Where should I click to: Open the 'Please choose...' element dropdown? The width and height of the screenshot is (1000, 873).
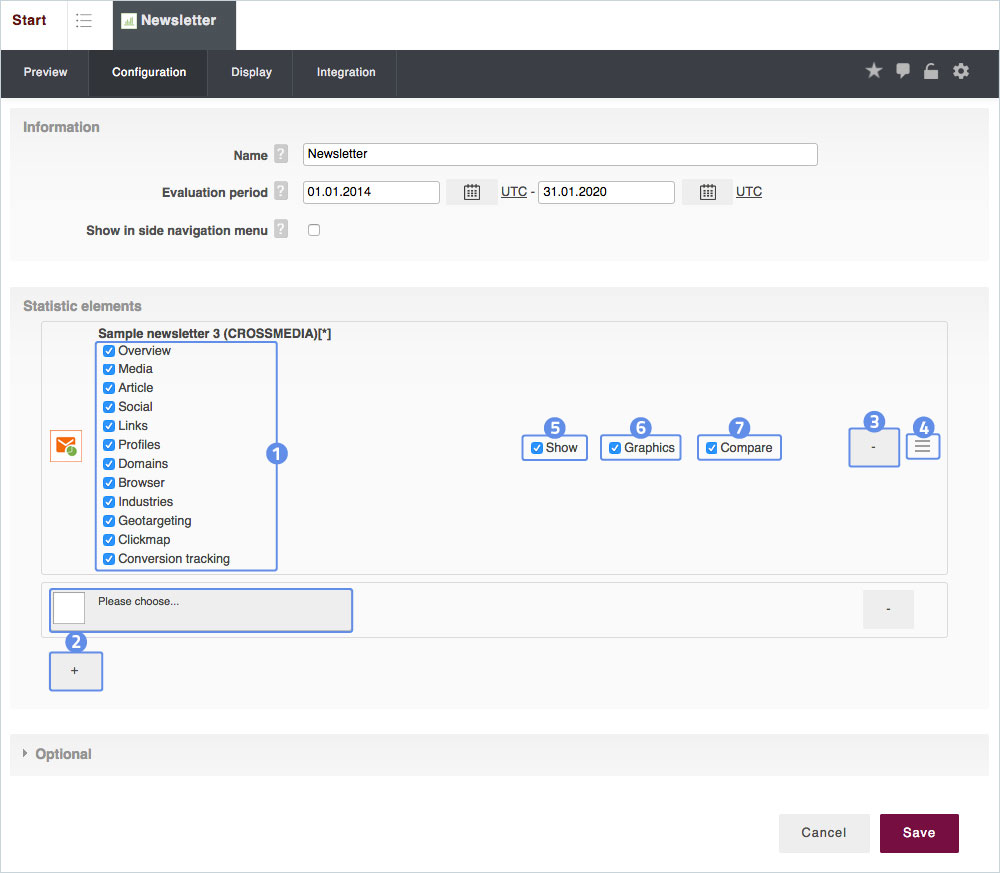(x=201, y=610)
